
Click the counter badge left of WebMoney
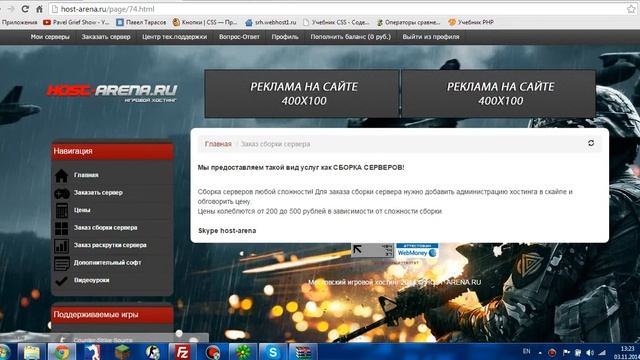pyautogui.click(x=372, y=250)
